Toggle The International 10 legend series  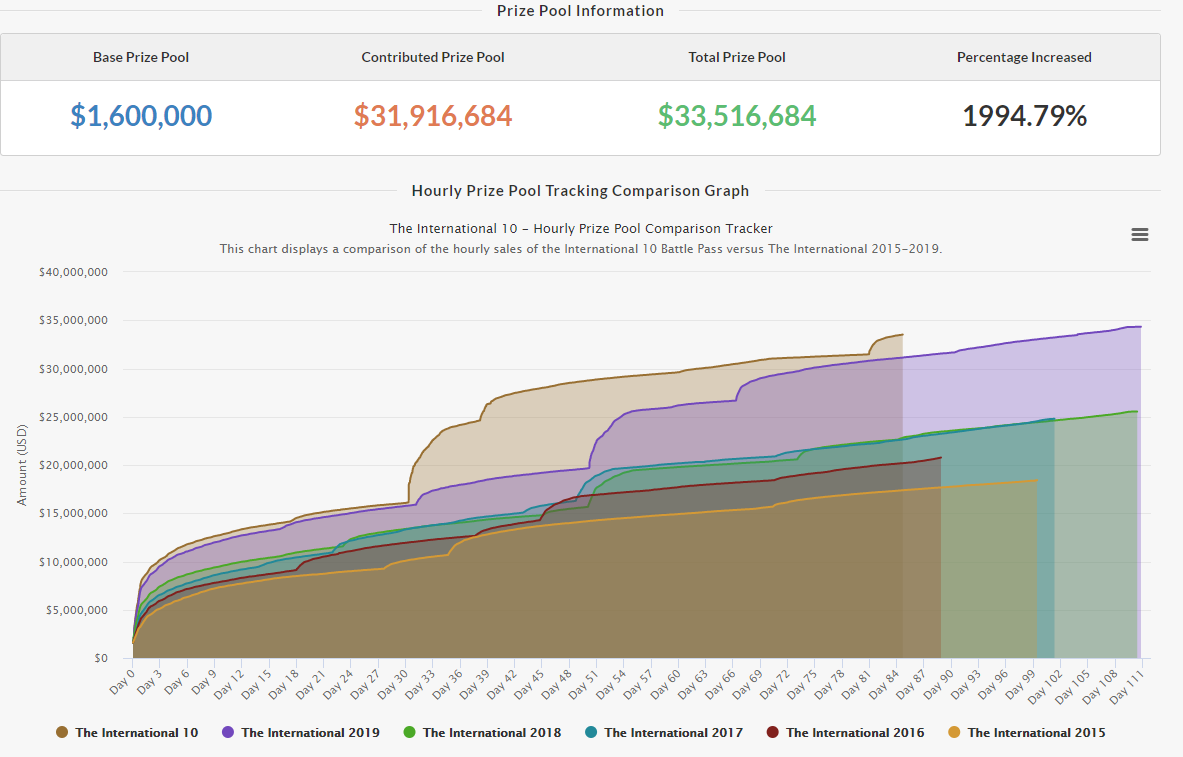[127, 732]
